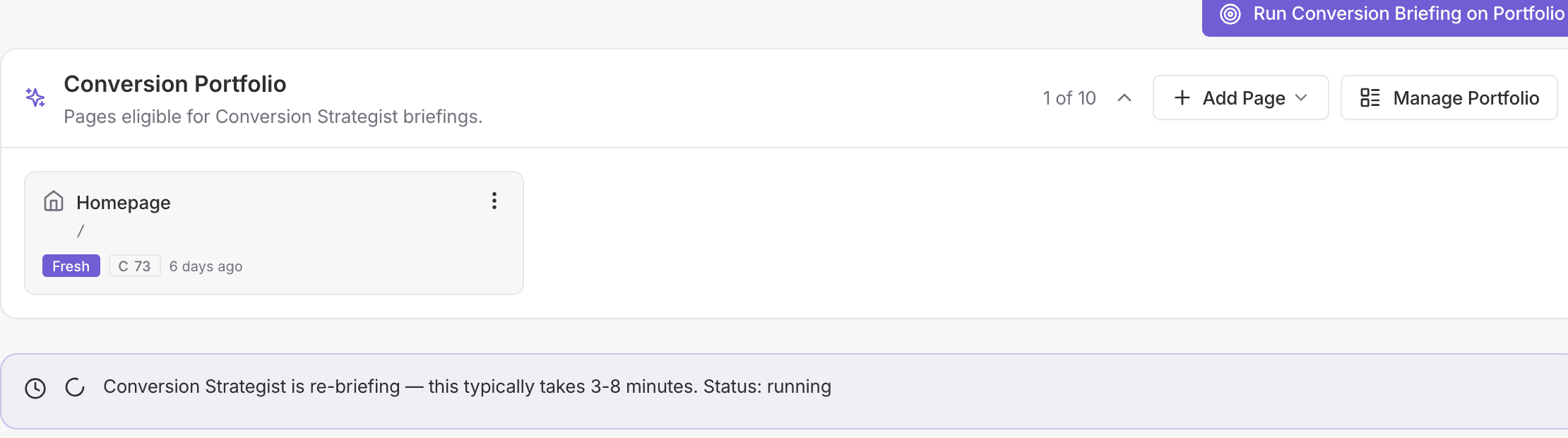1568x438 pixels.
Task: Click the layout icon in Manage Portfolio
Action: 1369,97
